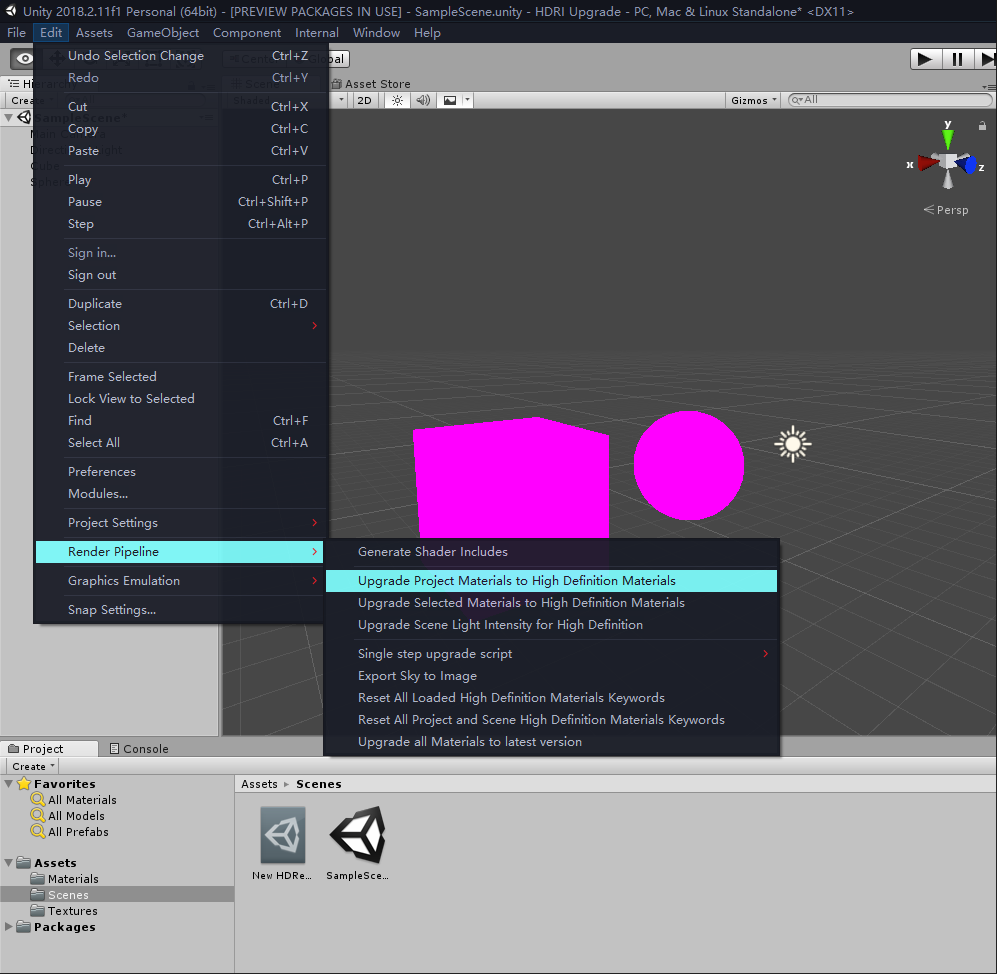
Task: Click the blue Z axis gizmo cone
Action: coord(968,165)
